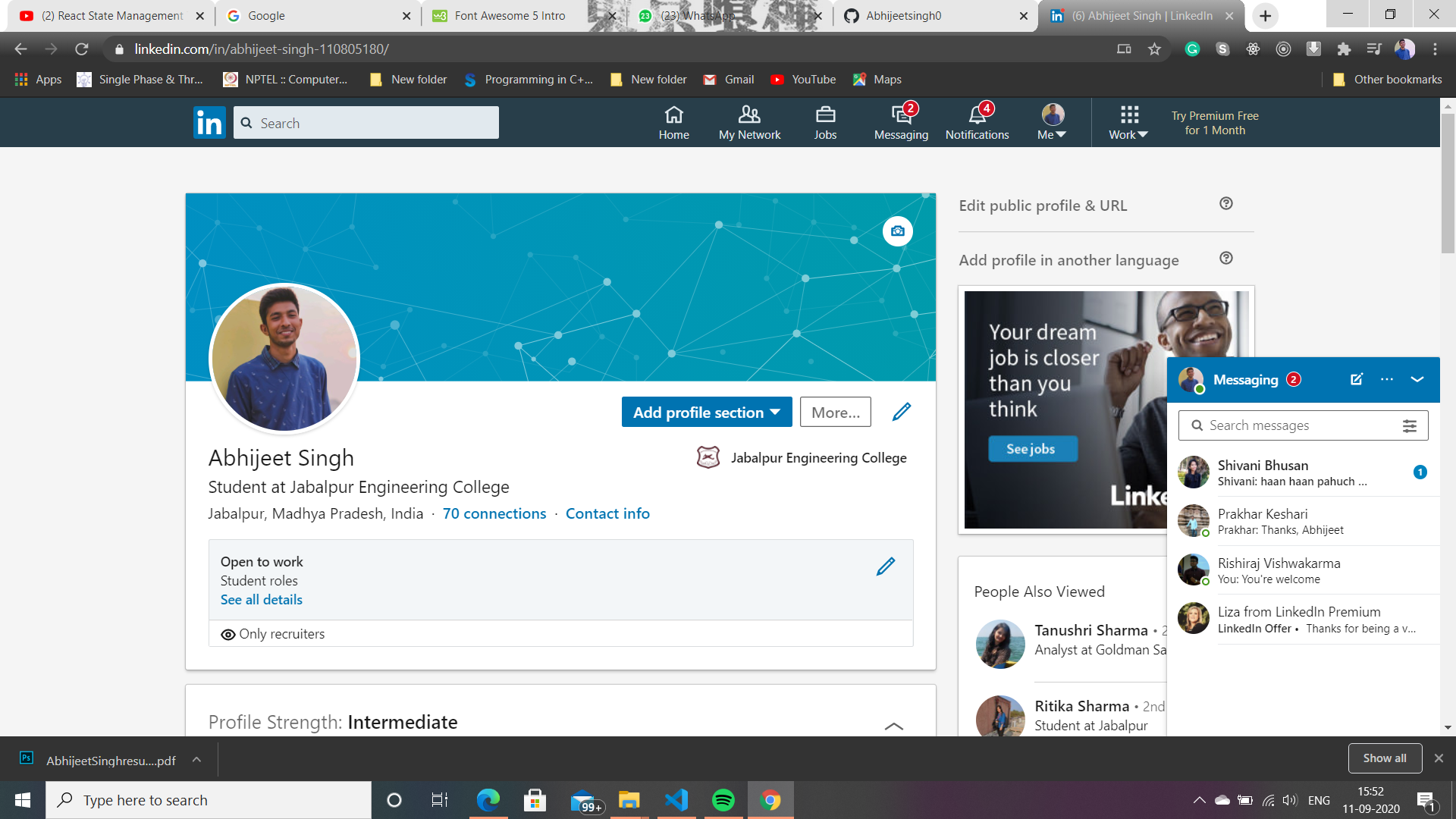This screenshot has height=819, width=1456.
Task: Expand the Work apps dropdown
Action: 1128,123
